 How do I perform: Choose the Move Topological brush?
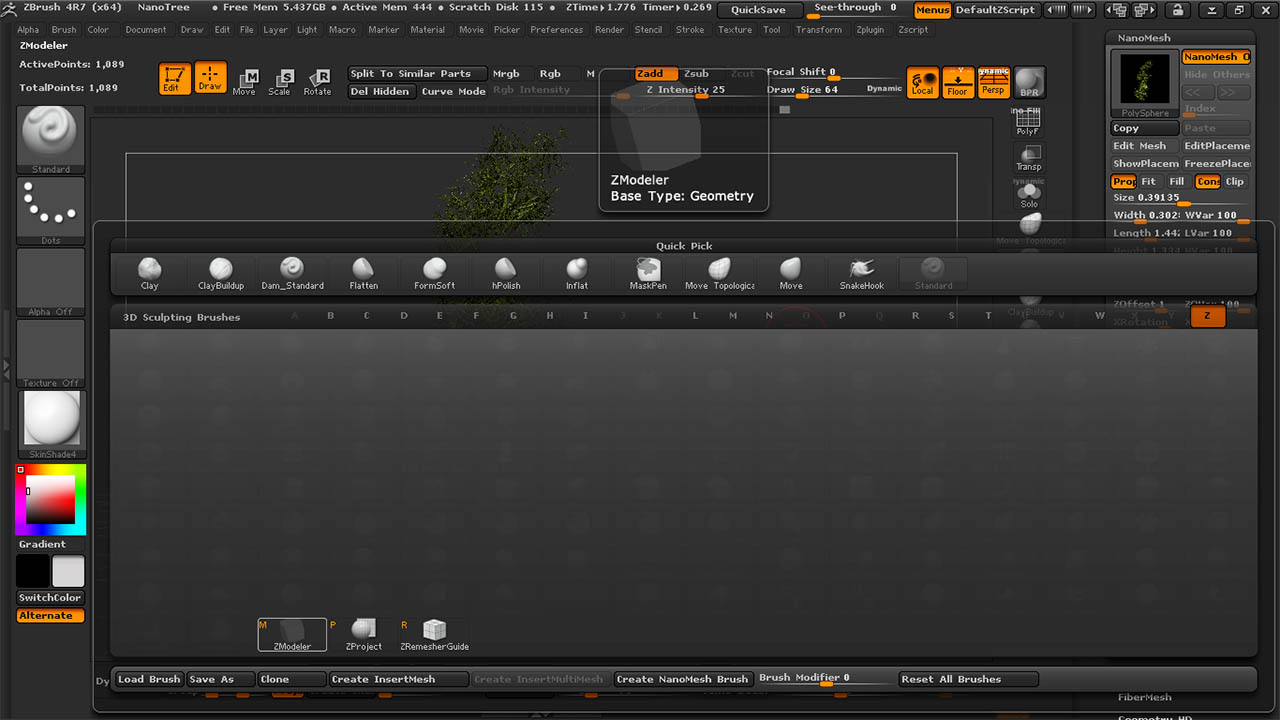tap(720, 273)
